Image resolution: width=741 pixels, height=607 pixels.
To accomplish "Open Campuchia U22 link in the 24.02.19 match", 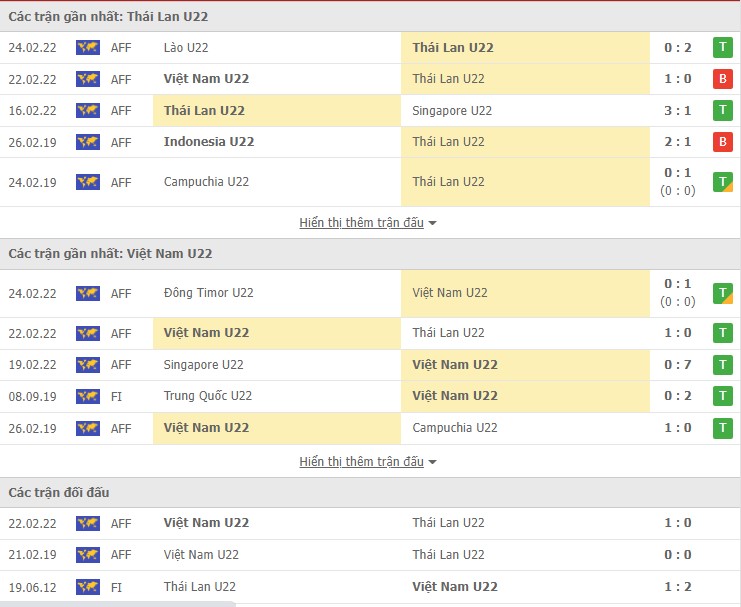I will click(x=206, y=182).
